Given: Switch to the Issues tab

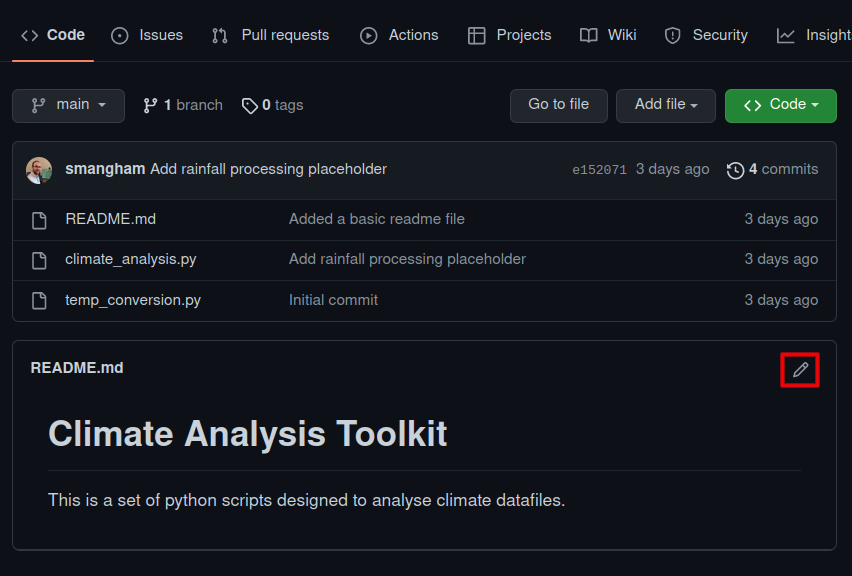Looking at the screenshot, I should point(146,35).
